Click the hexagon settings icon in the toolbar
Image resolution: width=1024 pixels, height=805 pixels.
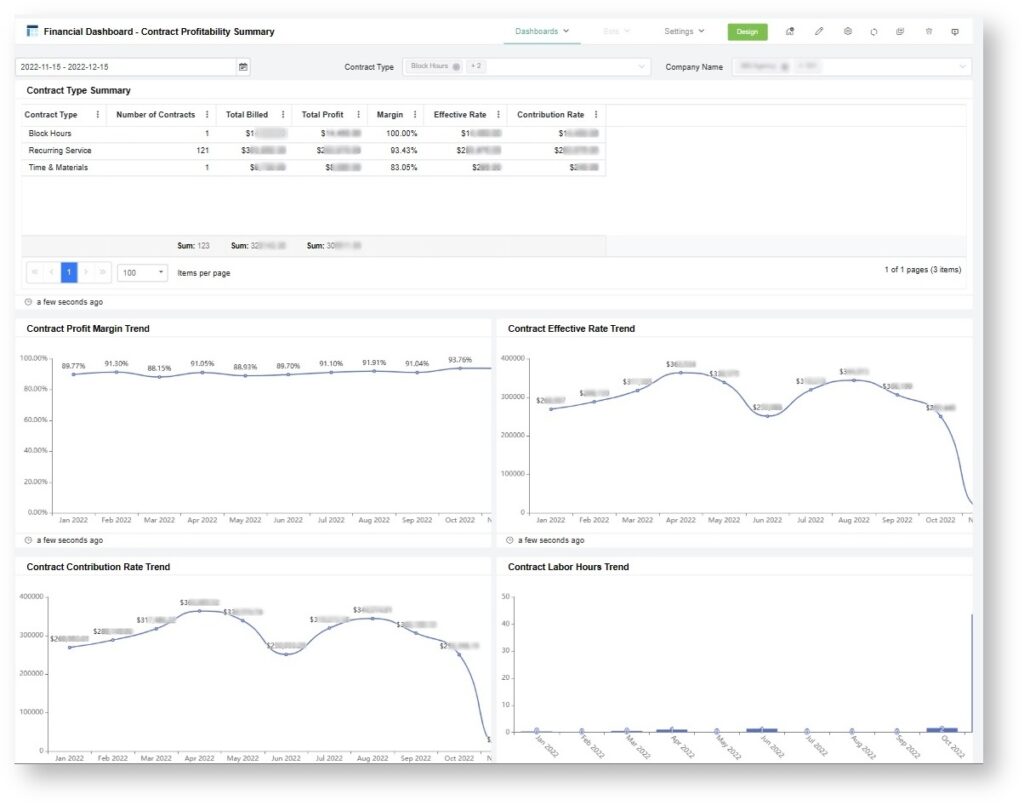847,31
